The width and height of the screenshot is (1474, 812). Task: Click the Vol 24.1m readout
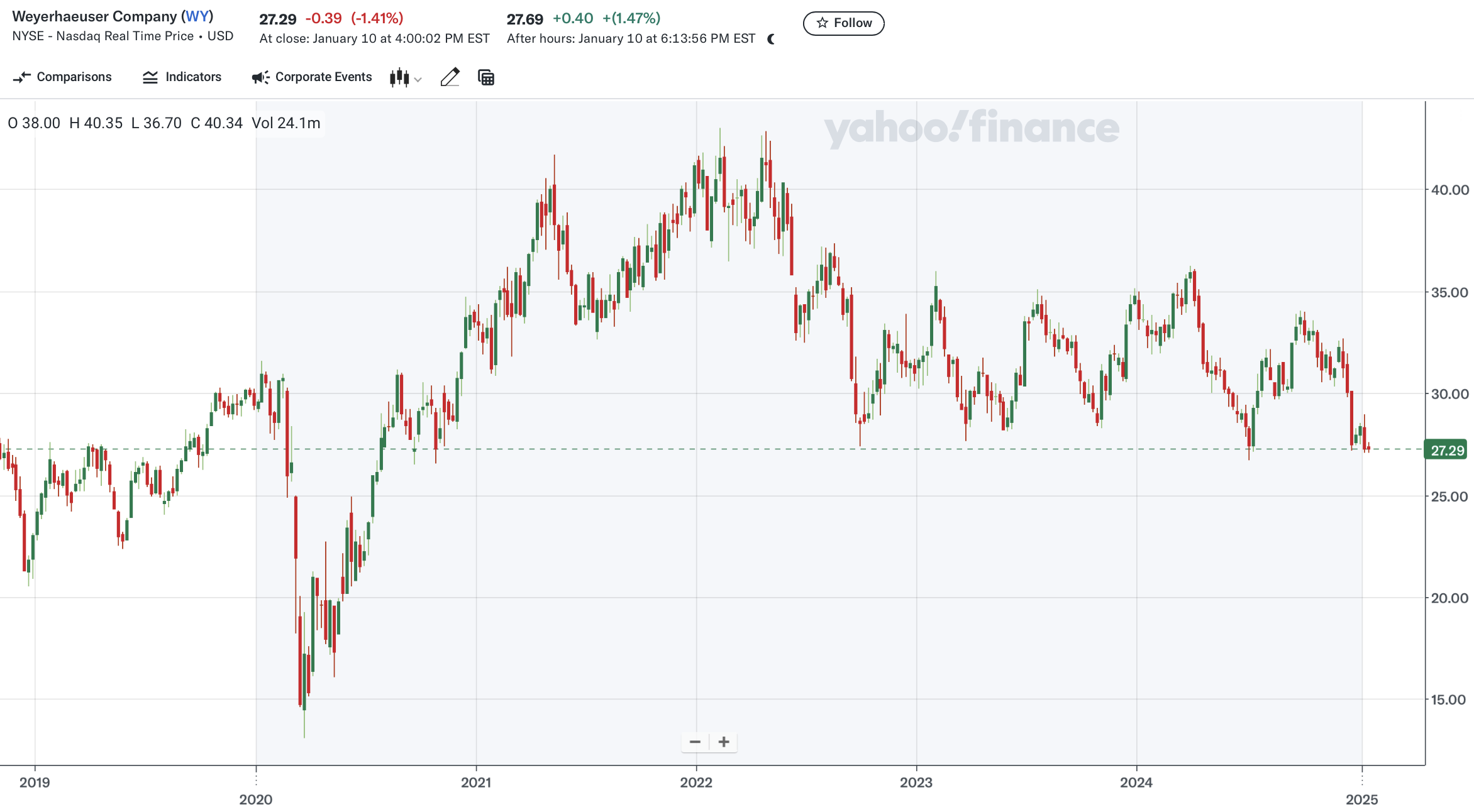pos(286,123)
